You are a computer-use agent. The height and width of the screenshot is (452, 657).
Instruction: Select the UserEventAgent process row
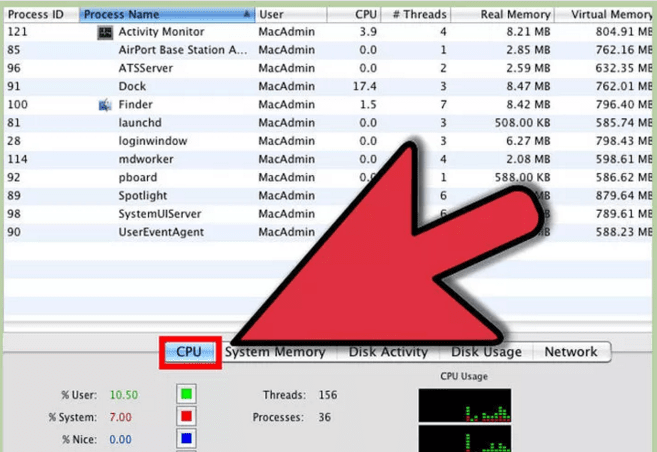coord(328,232)
